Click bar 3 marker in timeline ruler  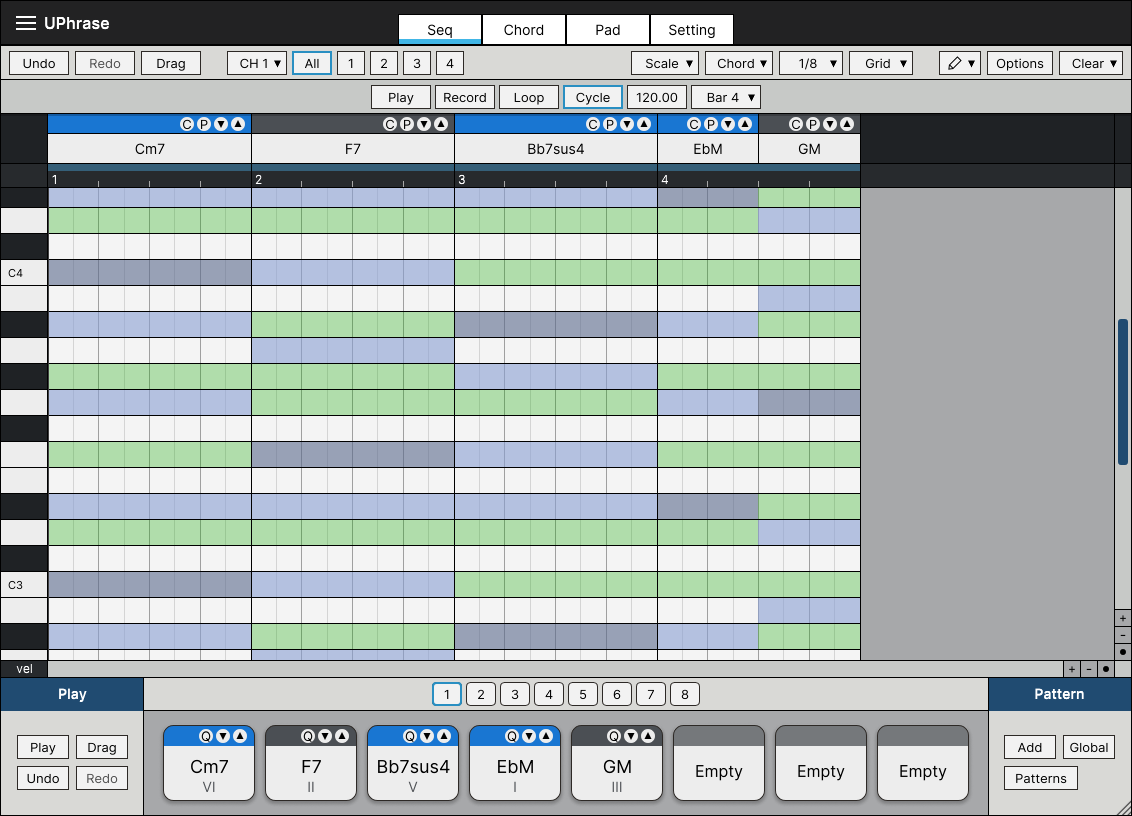[462, 179]
